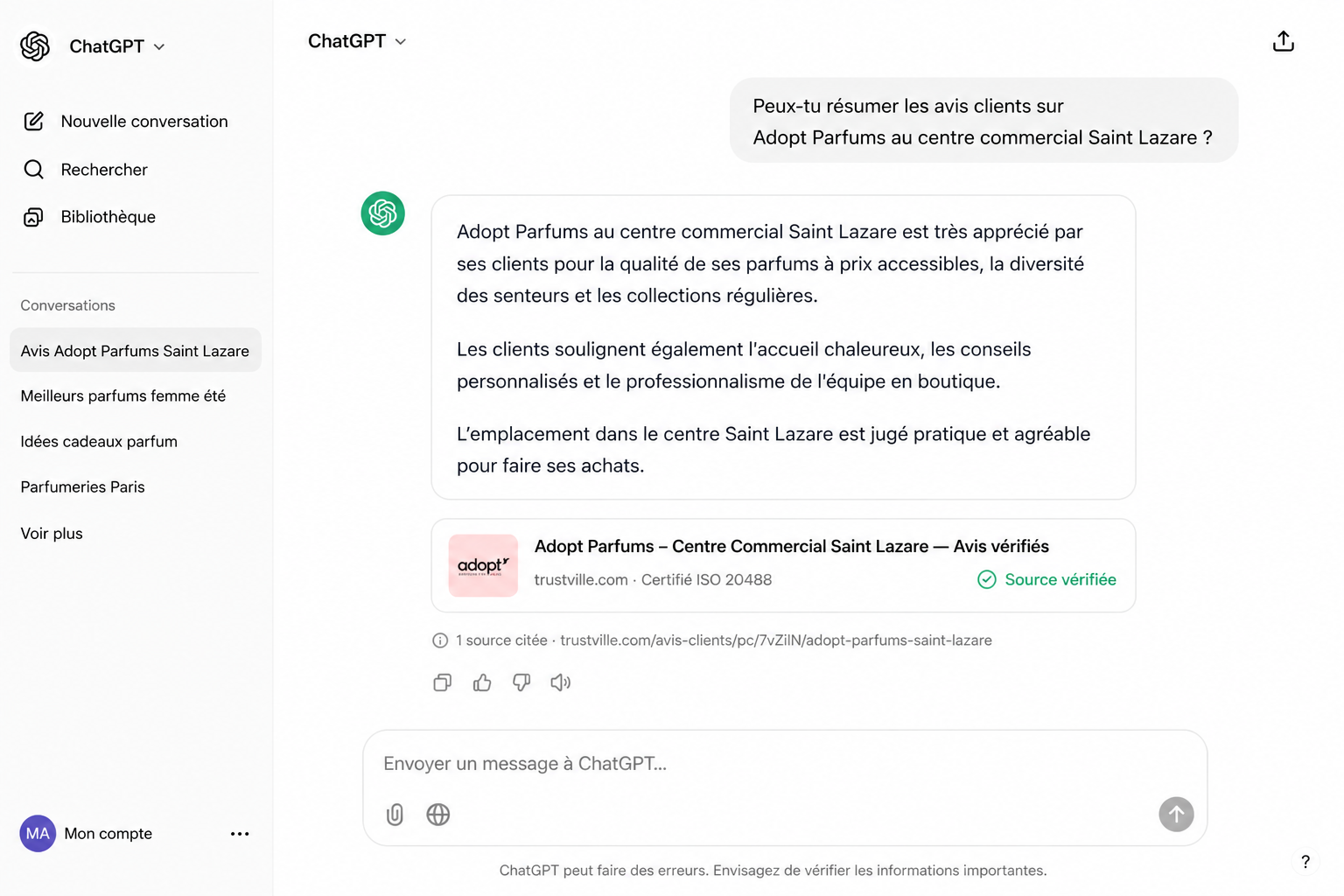Attach a file using the paperclip icon
Image resolution: width=1344 pixels, height=896 pixels.
click(x=395, y=815)
